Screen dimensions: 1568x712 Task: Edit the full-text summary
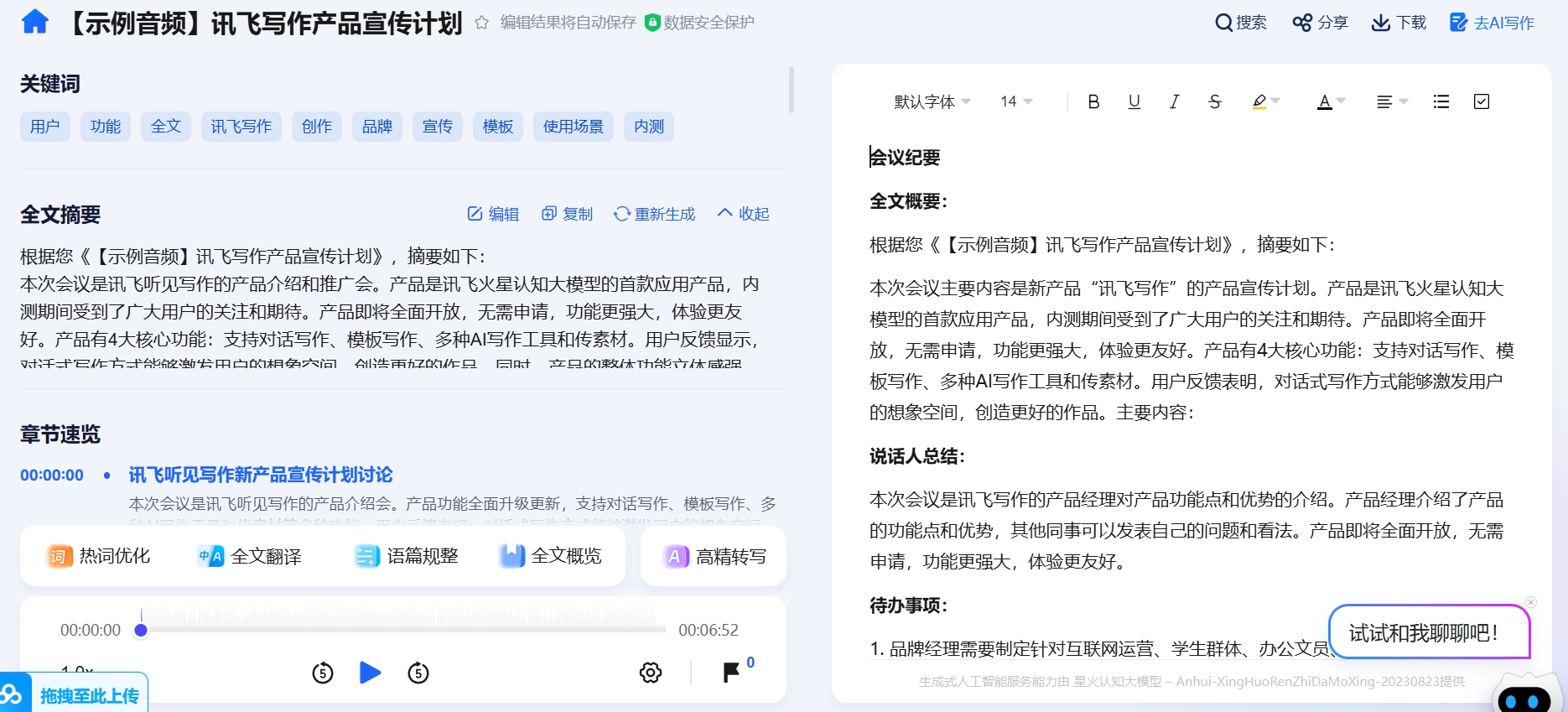click(x=493, y=214)
